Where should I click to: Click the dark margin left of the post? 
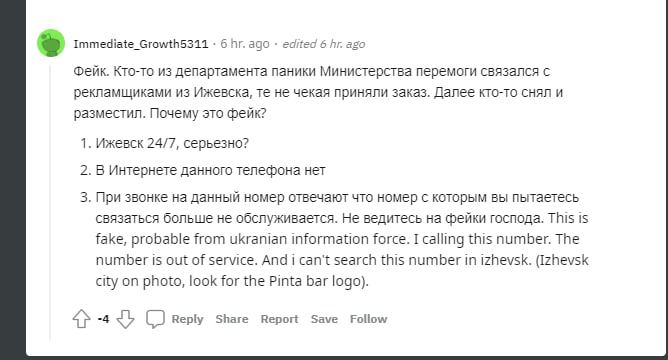point(13,180)
